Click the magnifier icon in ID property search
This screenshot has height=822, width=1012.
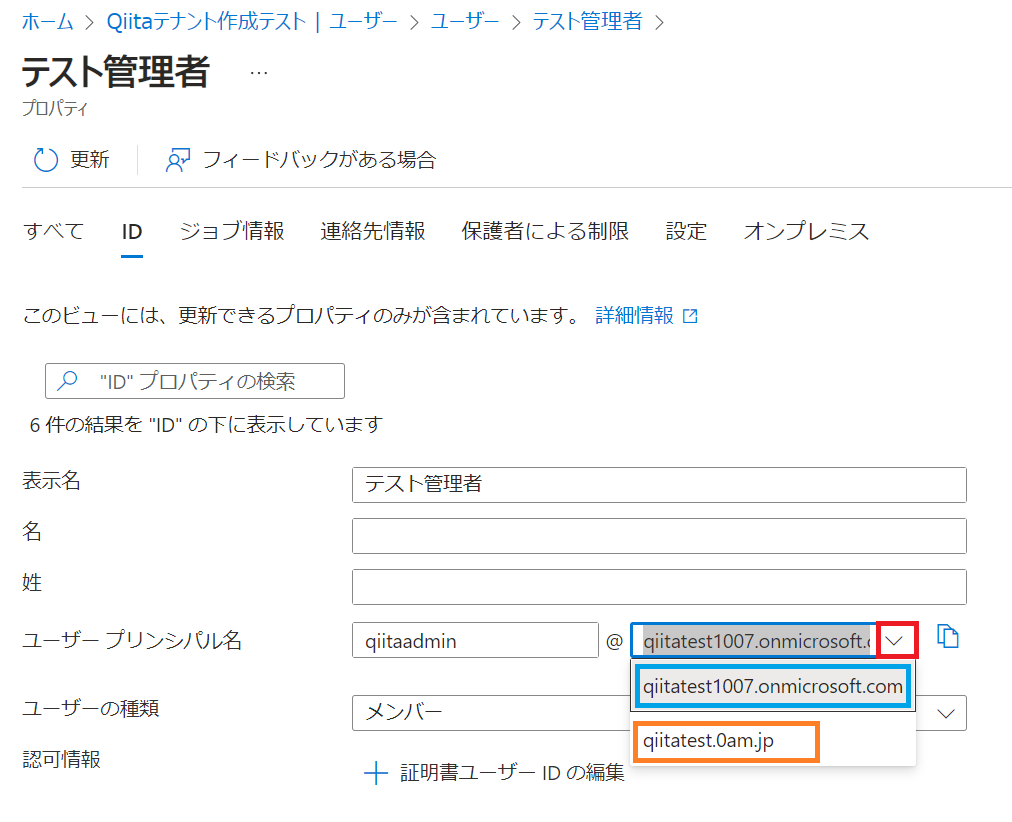point(68,381)
